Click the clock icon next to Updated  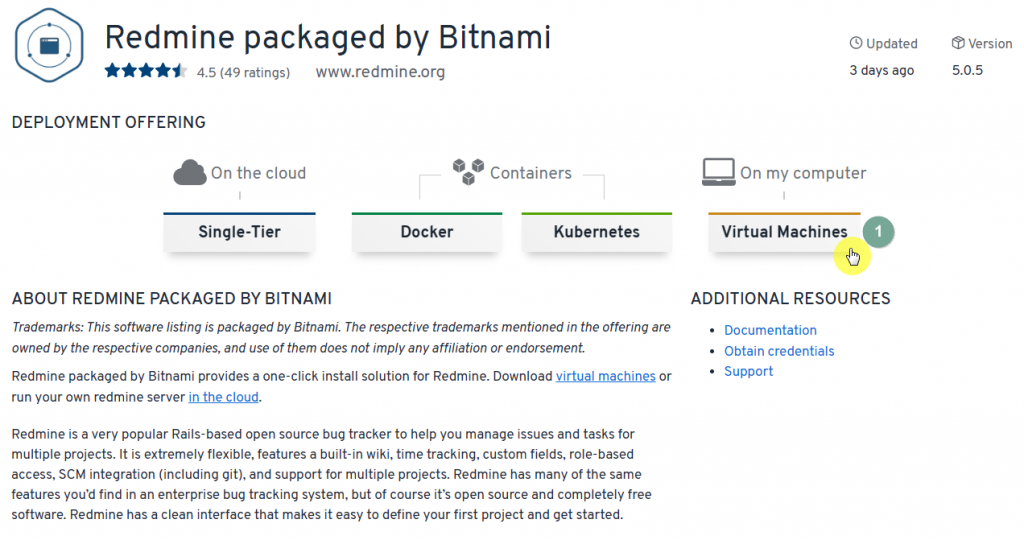point(855,44)
